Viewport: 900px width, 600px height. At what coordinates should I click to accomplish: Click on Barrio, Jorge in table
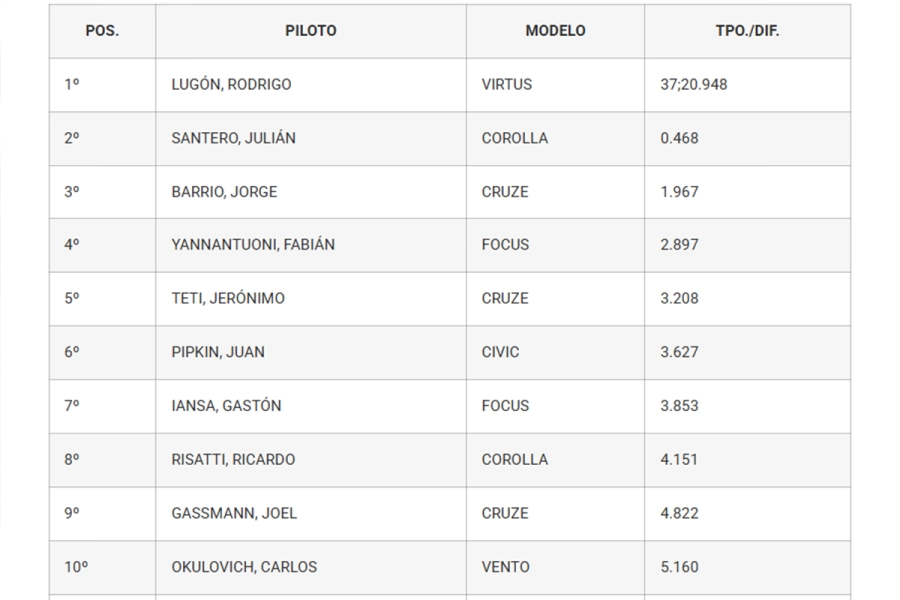click(x=224, y=192)
